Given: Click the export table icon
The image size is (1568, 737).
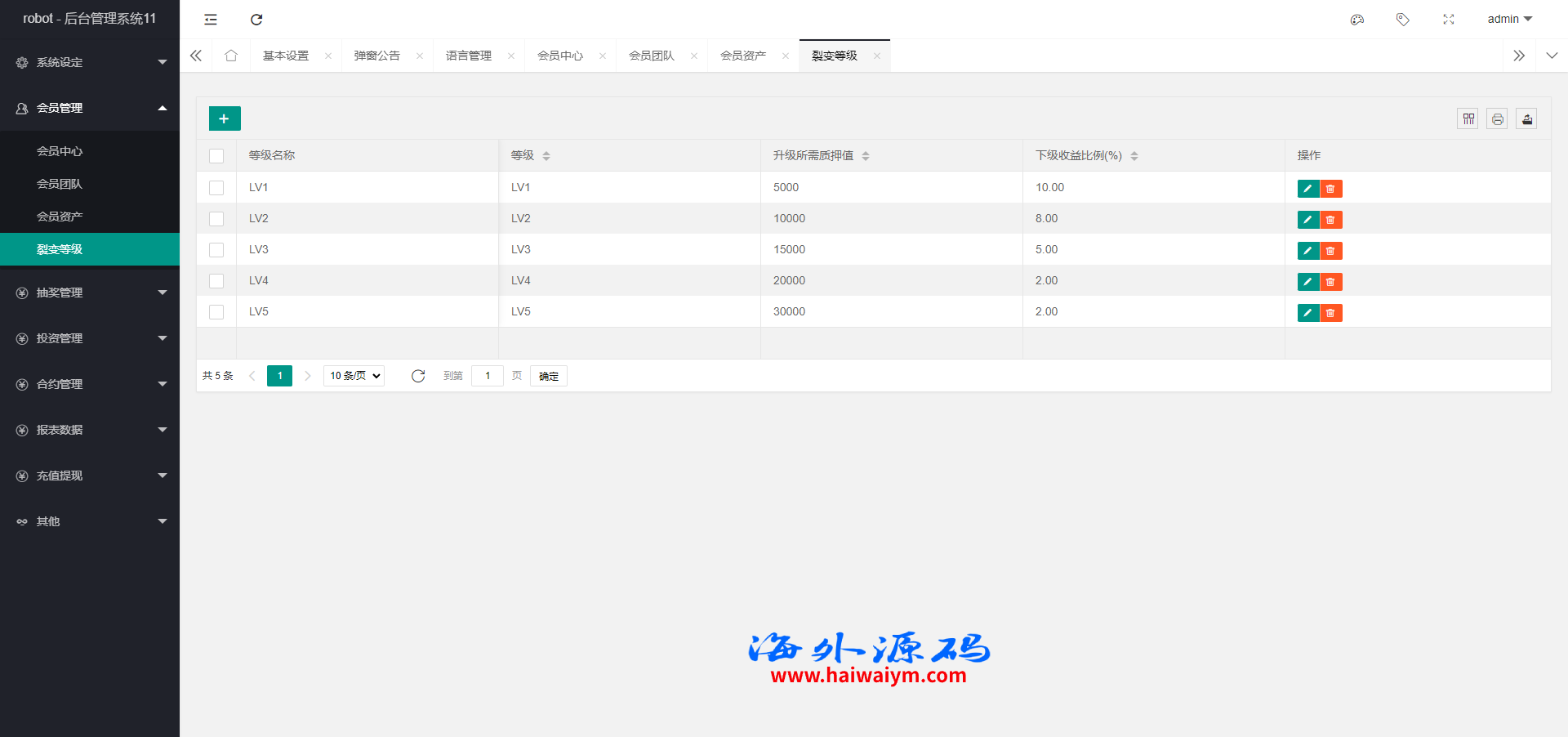Looking at the screenshot, I should tap(1526, 119).
